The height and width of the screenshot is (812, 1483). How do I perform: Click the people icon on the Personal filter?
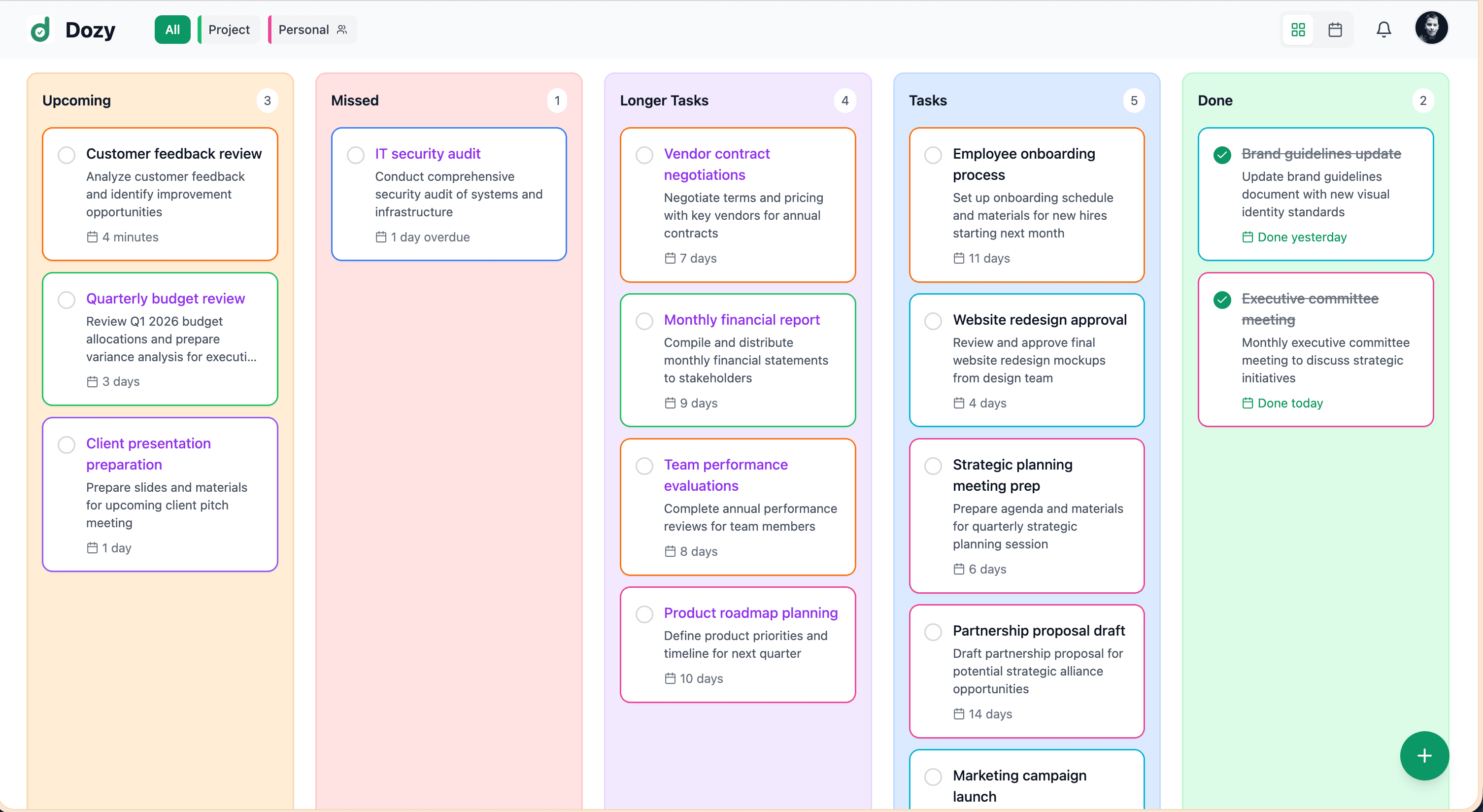point(342,30)
